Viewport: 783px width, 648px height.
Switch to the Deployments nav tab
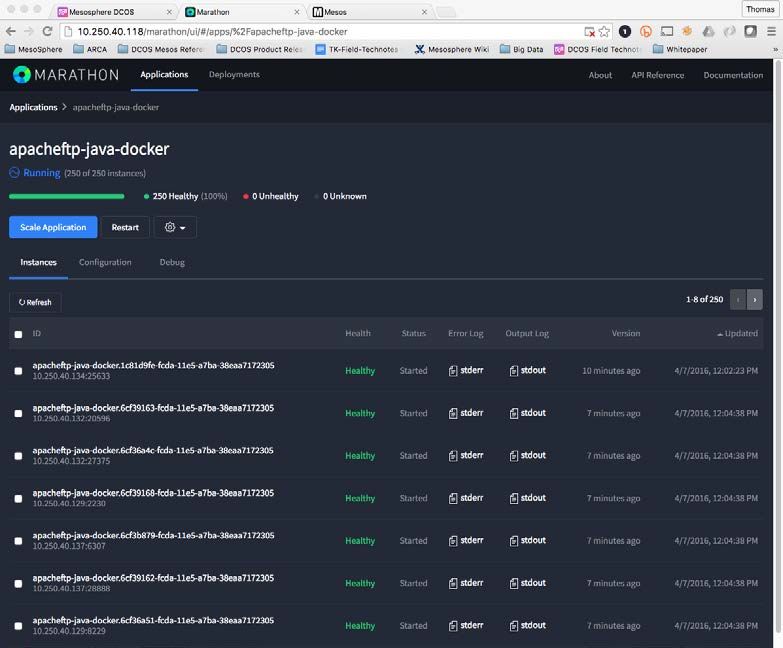coord(234,74)
